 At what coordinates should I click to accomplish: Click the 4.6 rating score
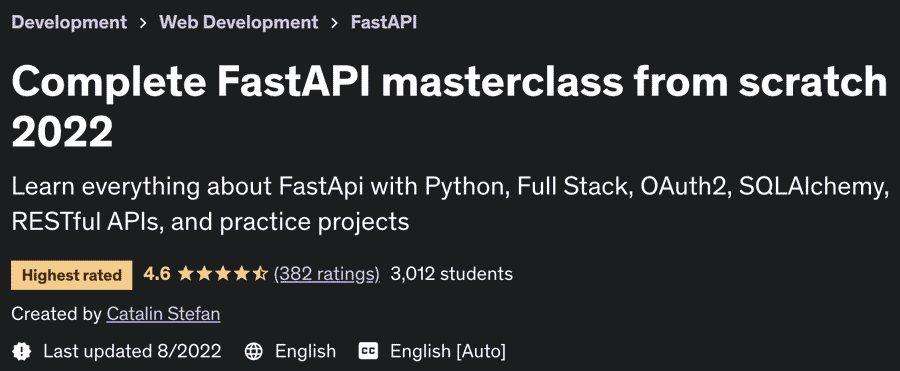[x=157, y=274]
